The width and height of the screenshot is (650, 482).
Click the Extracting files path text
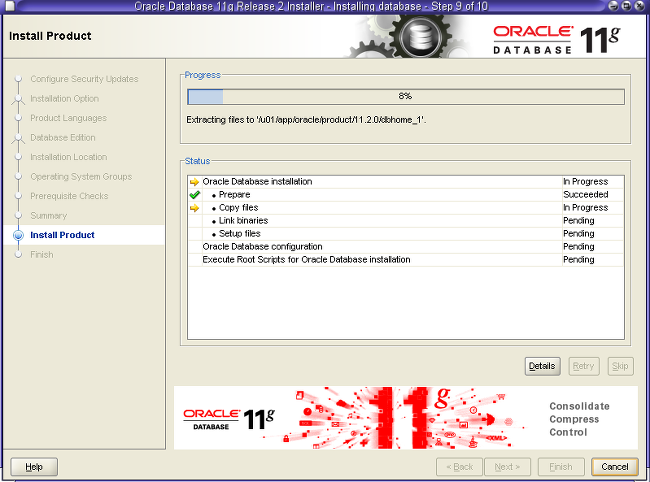[x=306, y=120]
